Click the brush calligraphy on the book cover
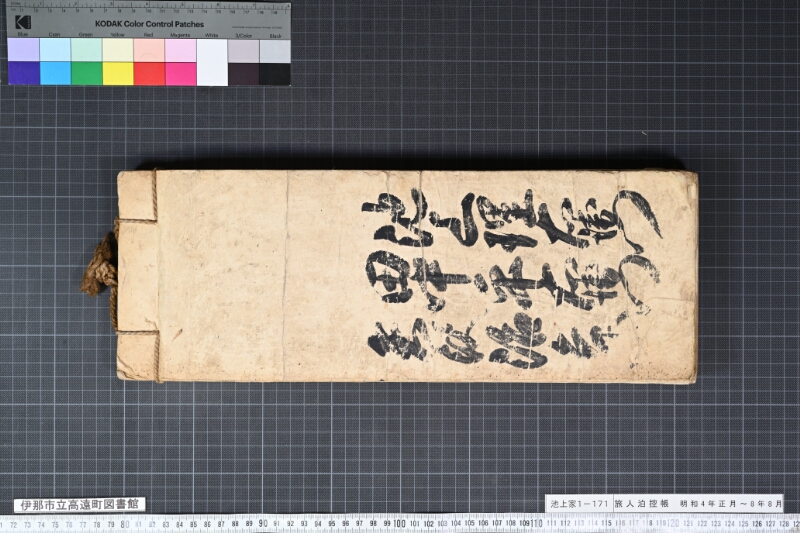Screen dimensions: 800x533 (513, 278)
